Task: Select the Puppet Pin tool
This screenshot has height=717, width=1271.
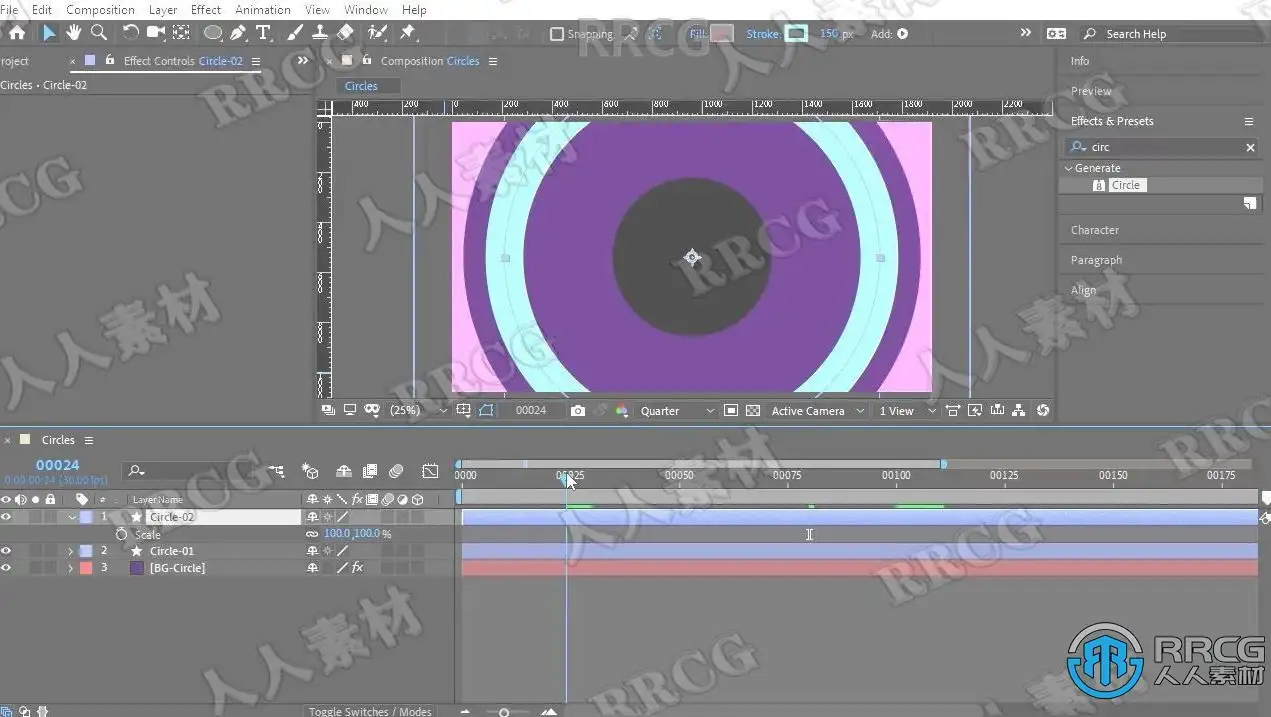Action: click(408, 33)
